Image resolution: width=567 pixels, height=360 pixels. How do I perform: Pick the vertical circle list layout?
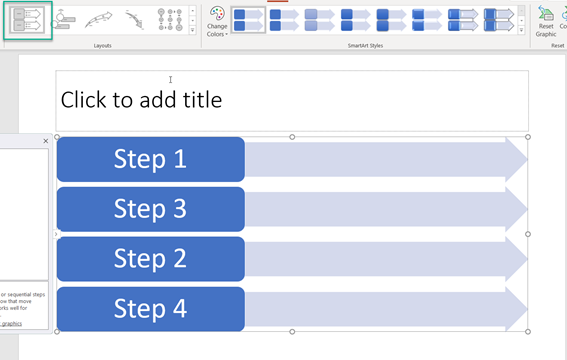click(x=170, y=20)
